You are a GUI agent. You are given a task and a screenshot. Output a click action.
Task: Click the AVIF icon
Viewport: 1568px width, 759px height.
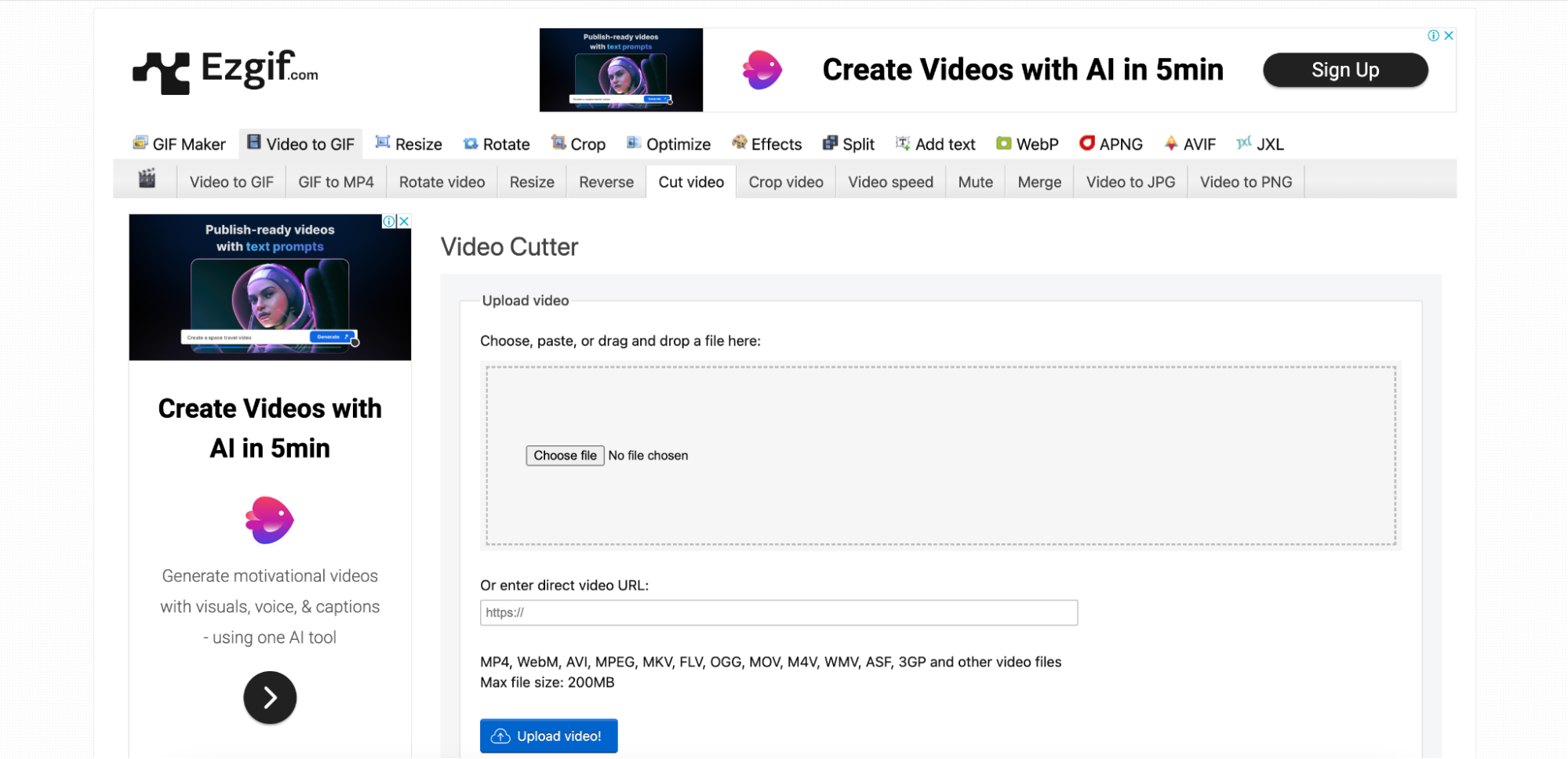(1170, 143)
